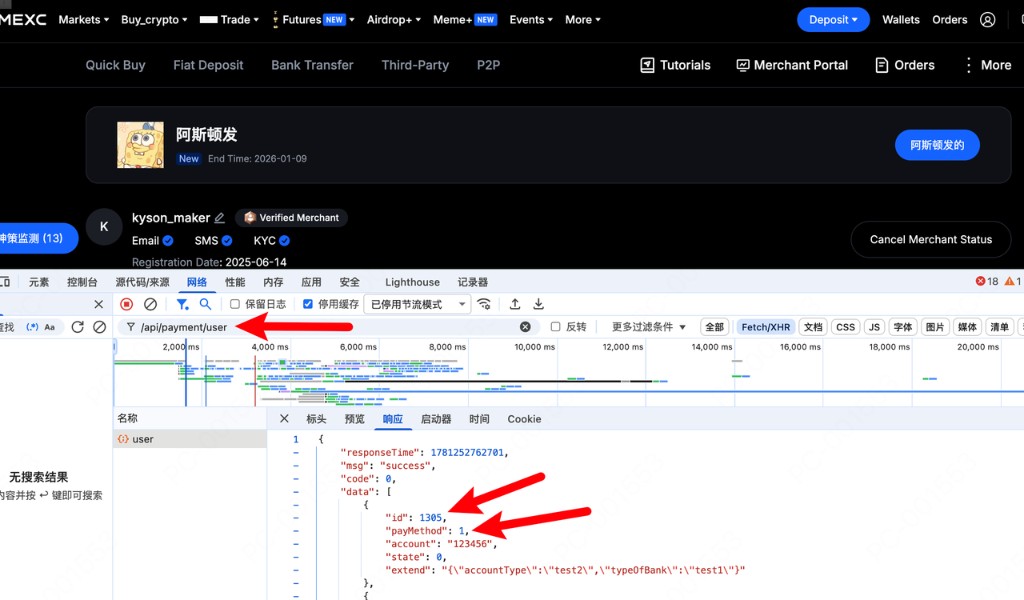This screenshot has width=1024, height=600.
Task: Click the import HAR upload icon
Action: click(x=515, y=304)
